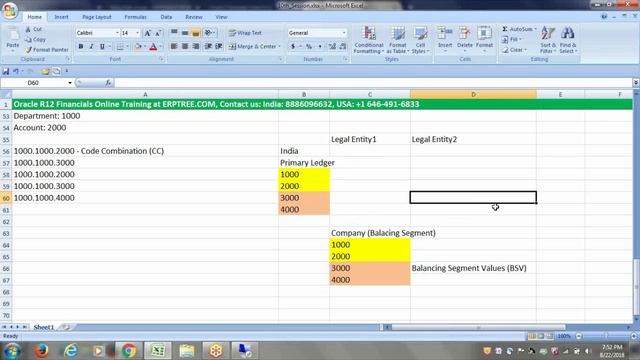Open Chrome from the taskbar
Viewport: 640px width, 360px height.
(x=129, y=351)
